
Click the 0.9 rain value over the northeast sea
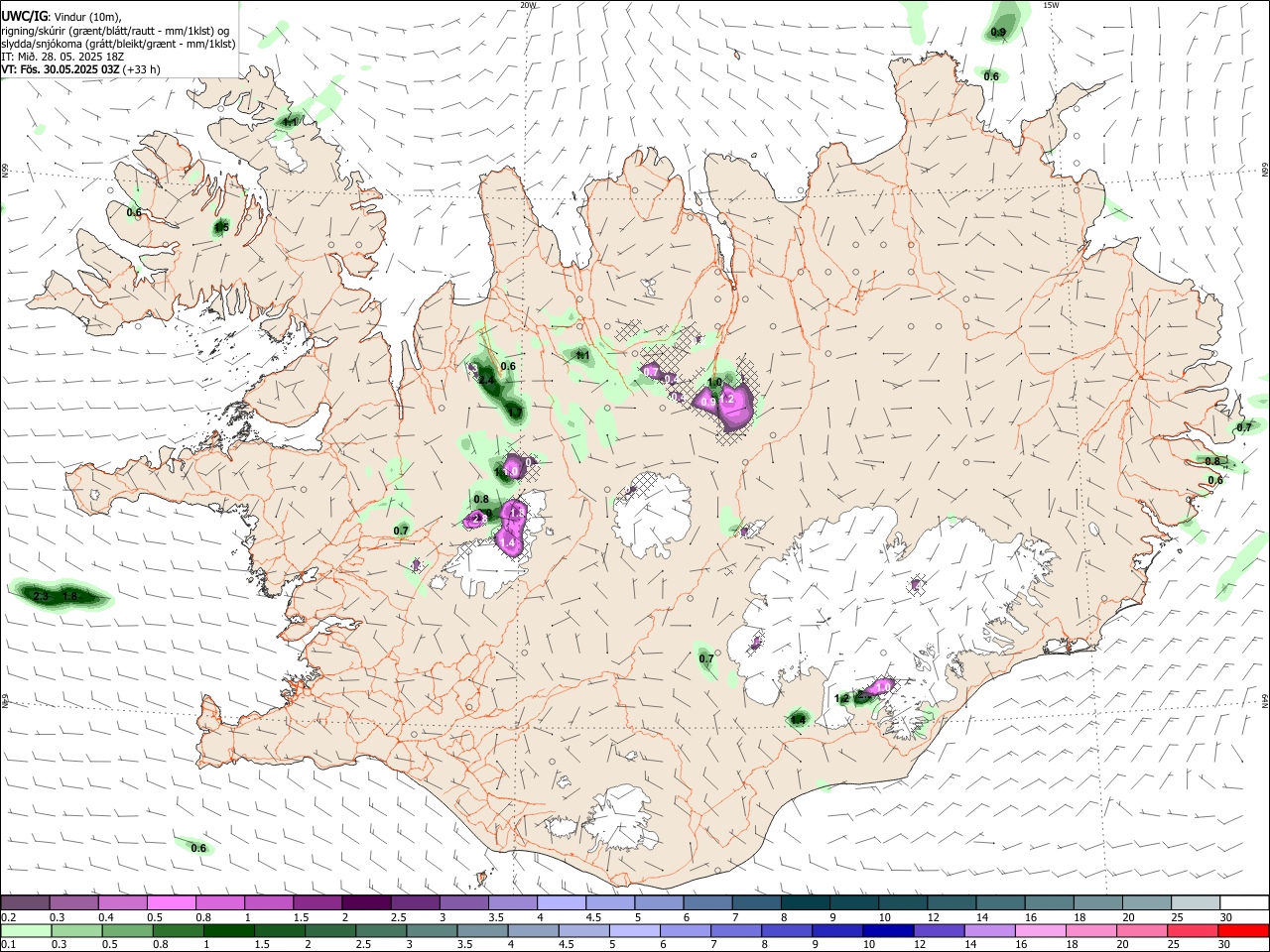998,33
